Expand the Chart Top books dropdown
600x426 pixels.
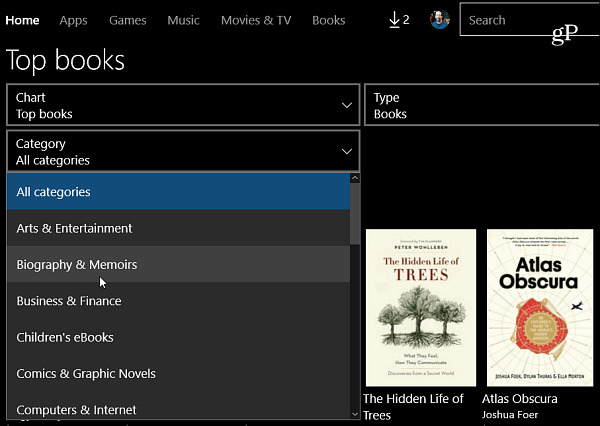(x=183, y=105)
